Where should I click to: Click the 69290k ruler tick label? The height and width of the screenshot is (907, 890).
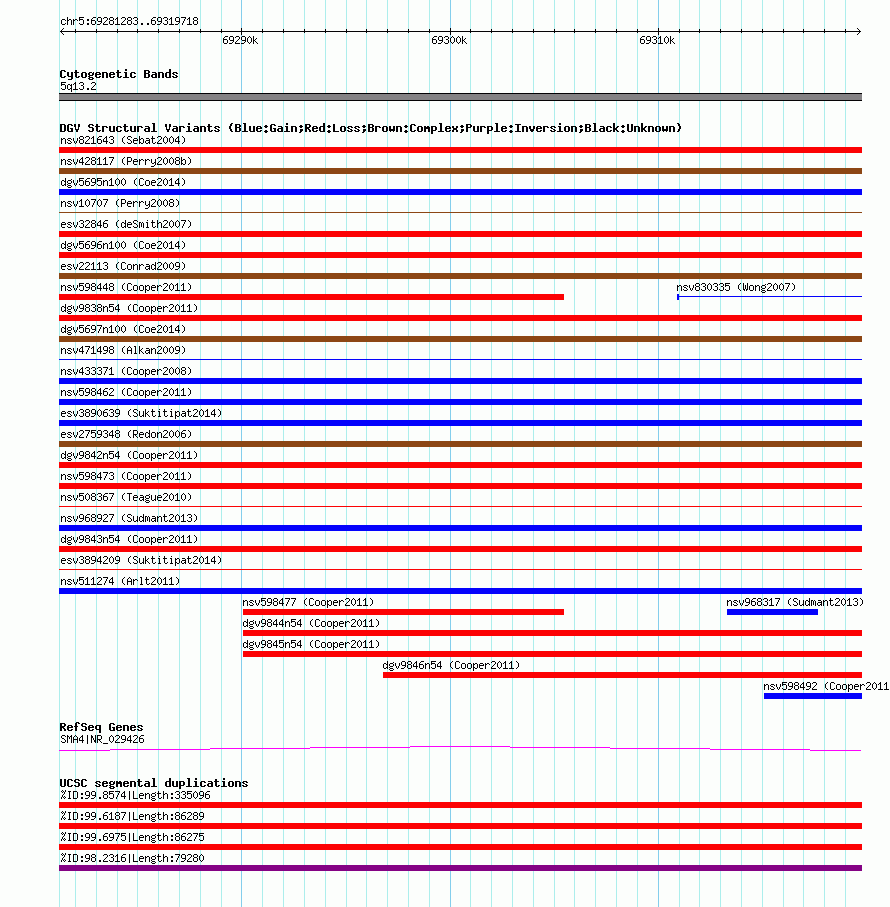coord(240,40)
